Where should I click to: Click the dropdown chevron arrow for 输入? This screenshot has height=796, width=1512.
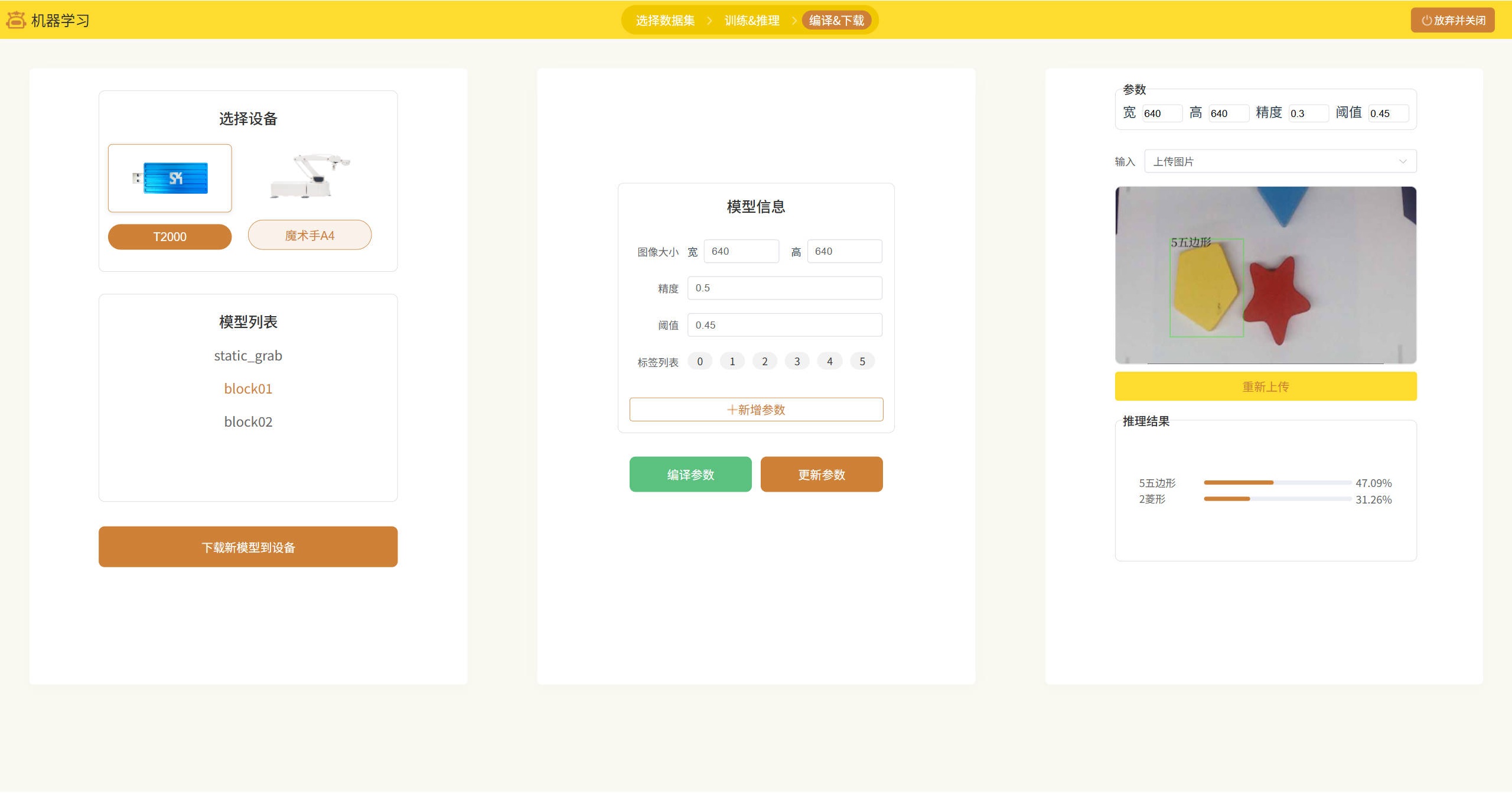pos(1403,161)
